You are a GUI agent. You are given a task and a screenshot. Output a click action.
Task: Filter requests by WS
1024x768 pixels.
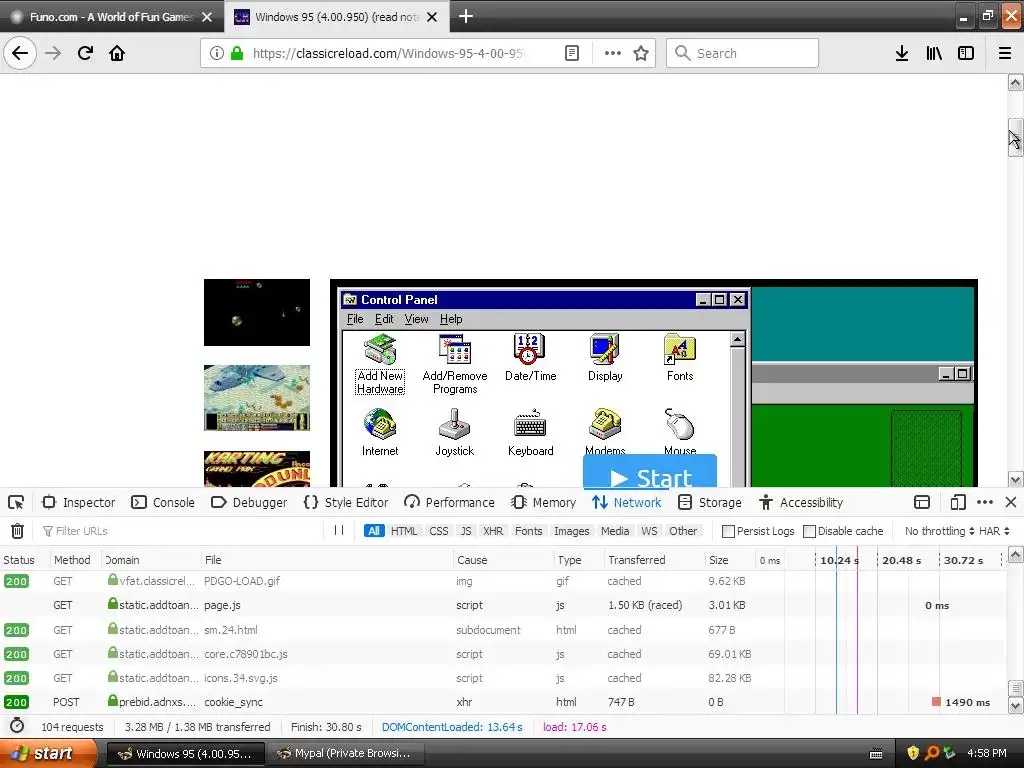point(649,531)
